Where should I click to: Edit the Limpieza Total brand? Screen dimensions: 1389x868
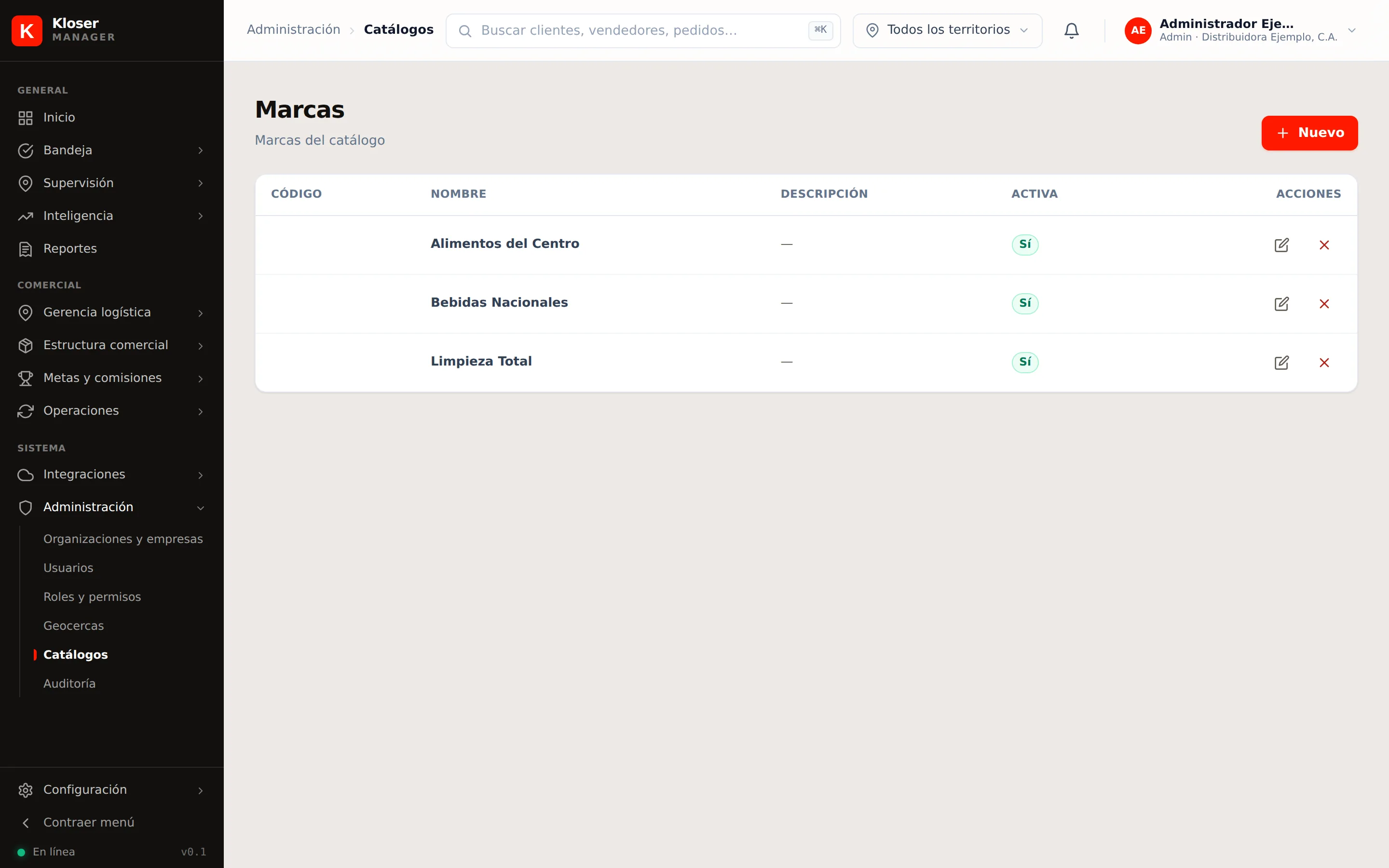coord(1281,363)
